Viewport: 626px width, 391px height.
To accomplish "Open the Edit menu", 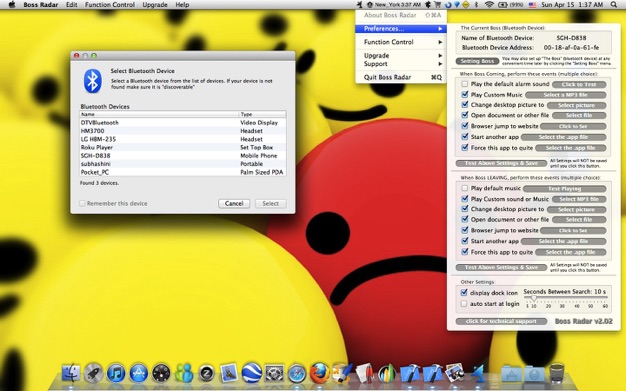I will (x=71, y=5).
